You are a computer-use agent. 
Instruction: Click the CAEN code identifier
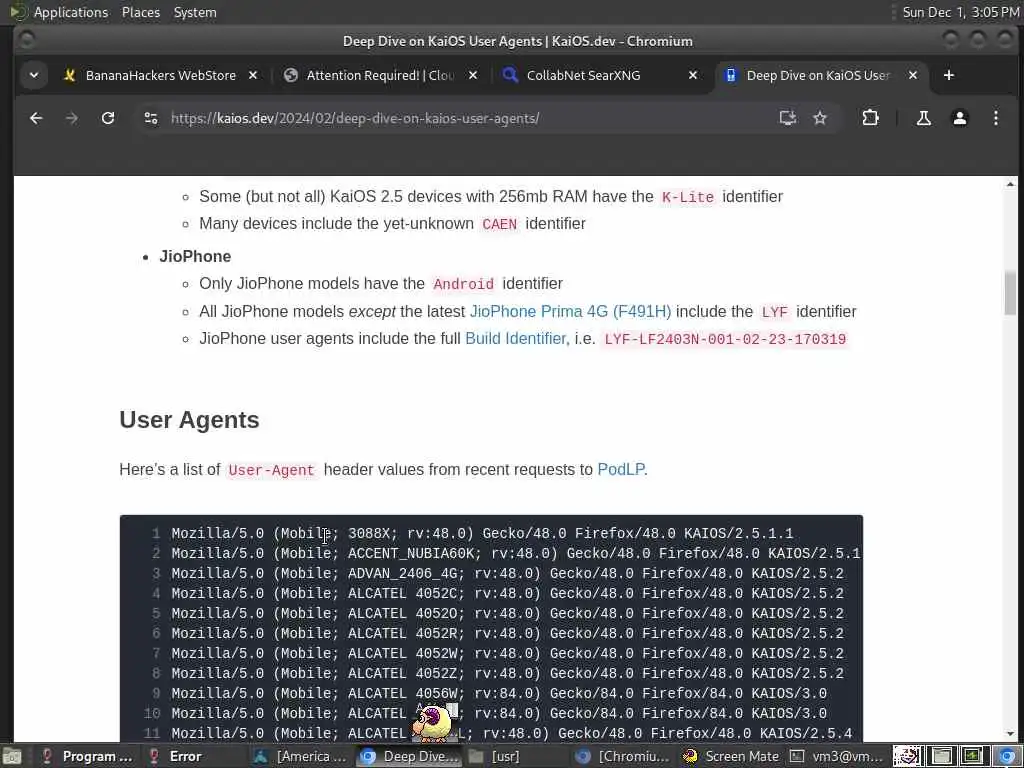pyautogui.click(x=500, y=224)
